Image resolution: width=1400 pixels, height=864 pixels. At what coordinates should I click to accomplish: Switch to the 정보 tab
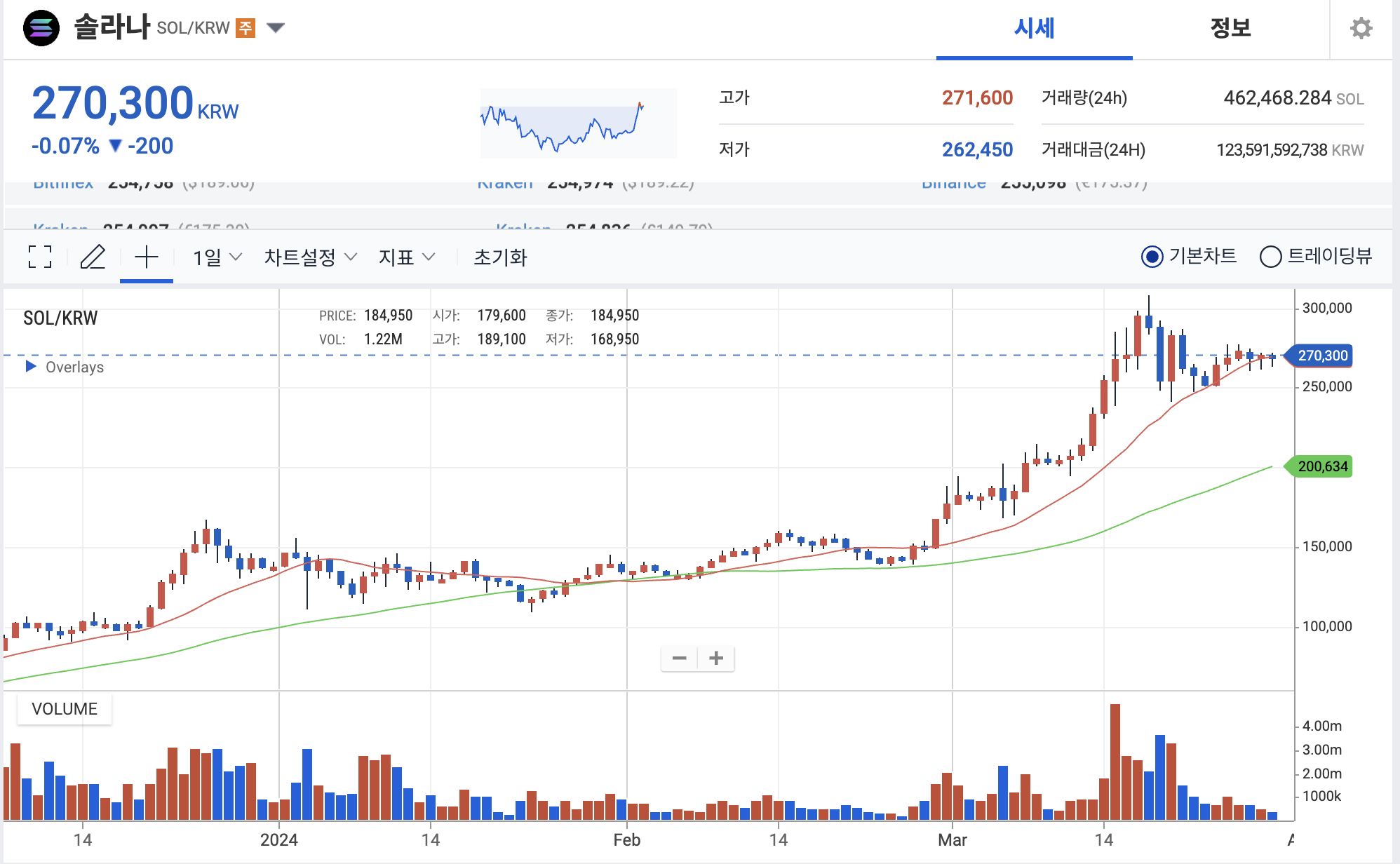click(x=1230, y=28)
